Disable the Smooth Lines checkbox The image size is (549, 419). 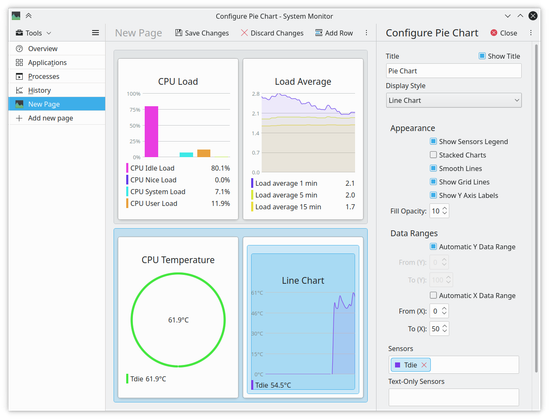coord(433,168)
